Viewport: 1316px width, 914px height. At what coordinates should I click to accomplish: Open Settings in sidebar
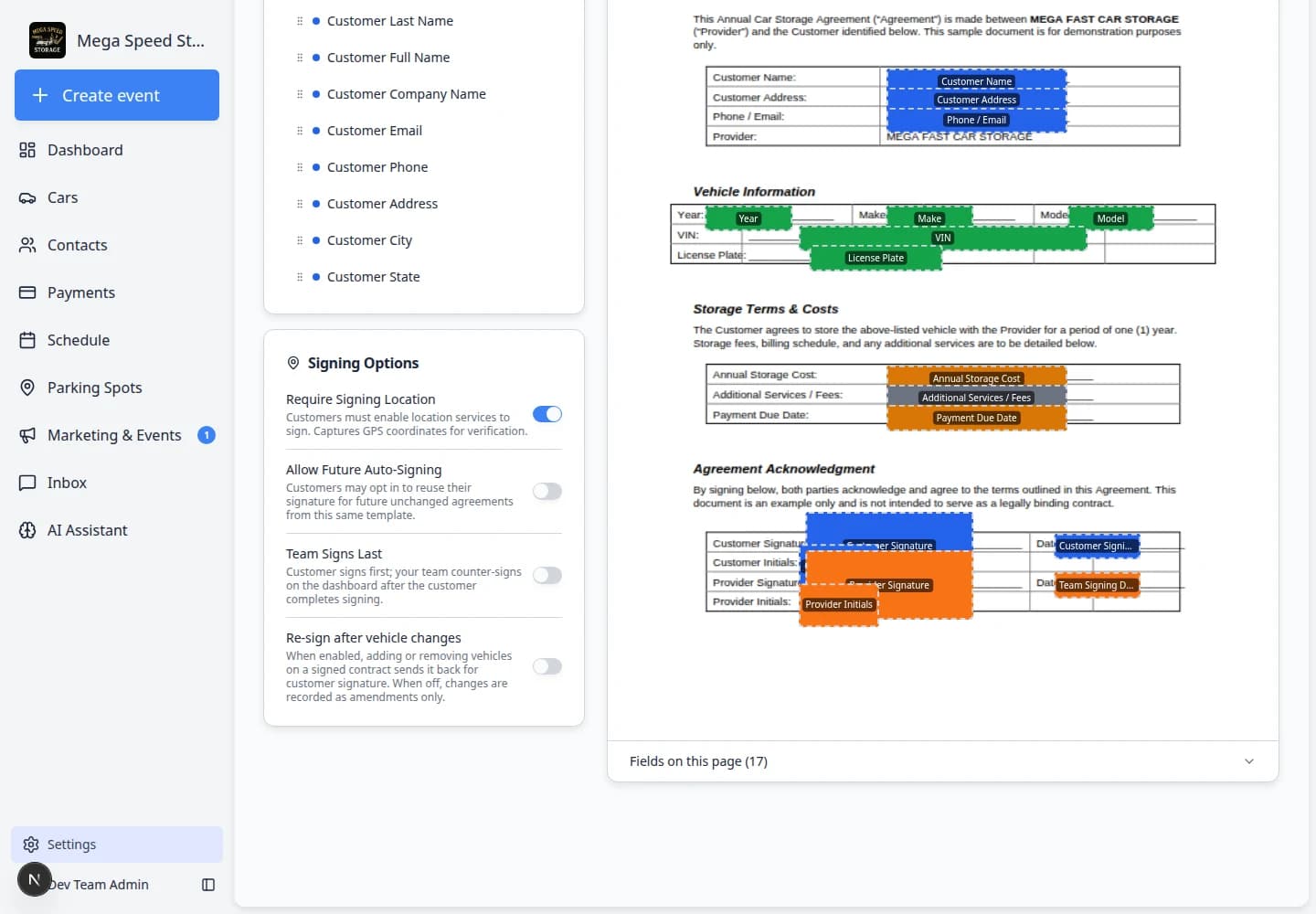click(x=117, y=845)
